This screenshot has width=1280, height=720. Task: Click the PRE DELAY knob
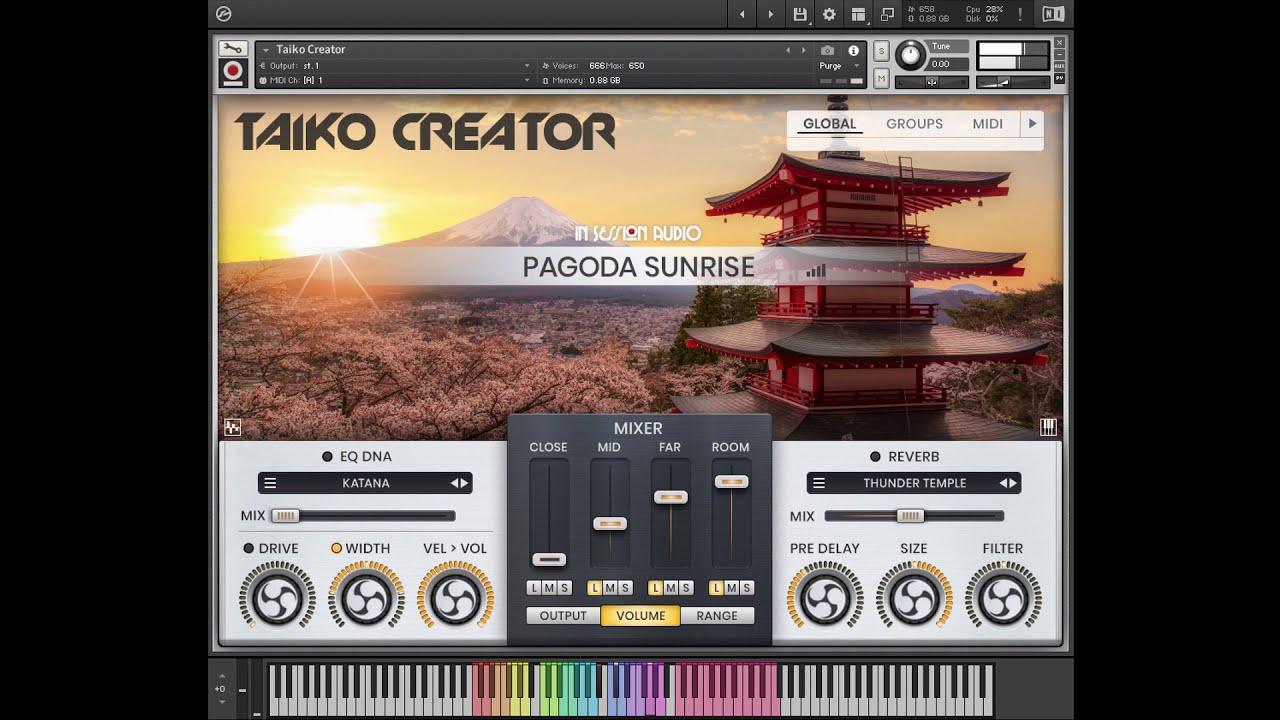825,597
